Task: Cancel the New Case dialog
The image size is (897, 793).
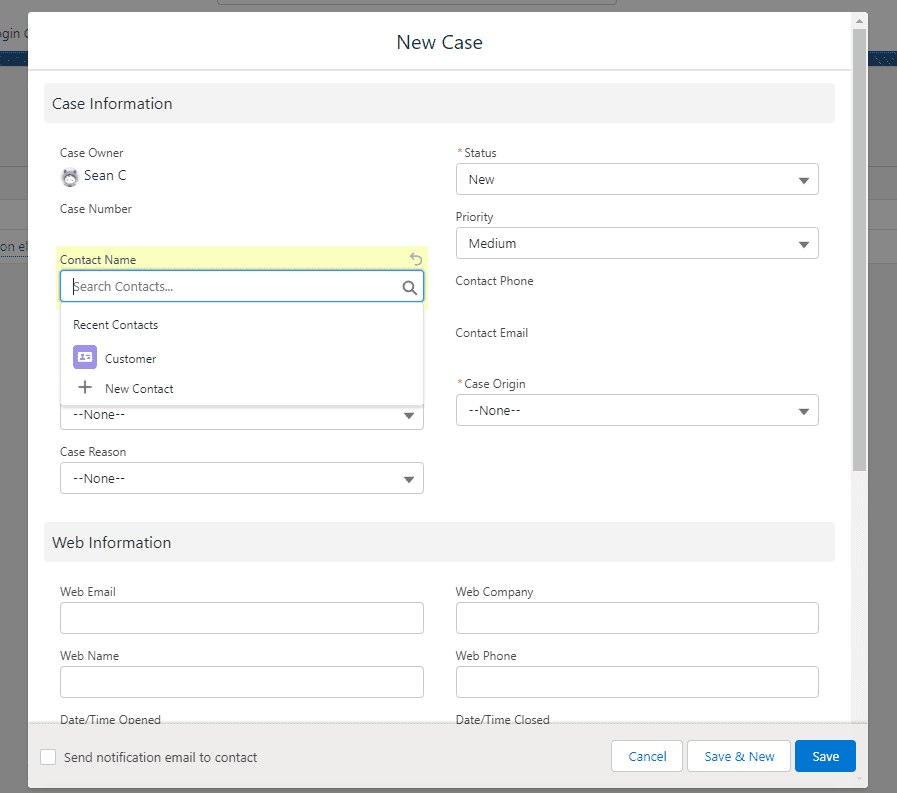Action: pyautogui.click(x=647, y=756)
